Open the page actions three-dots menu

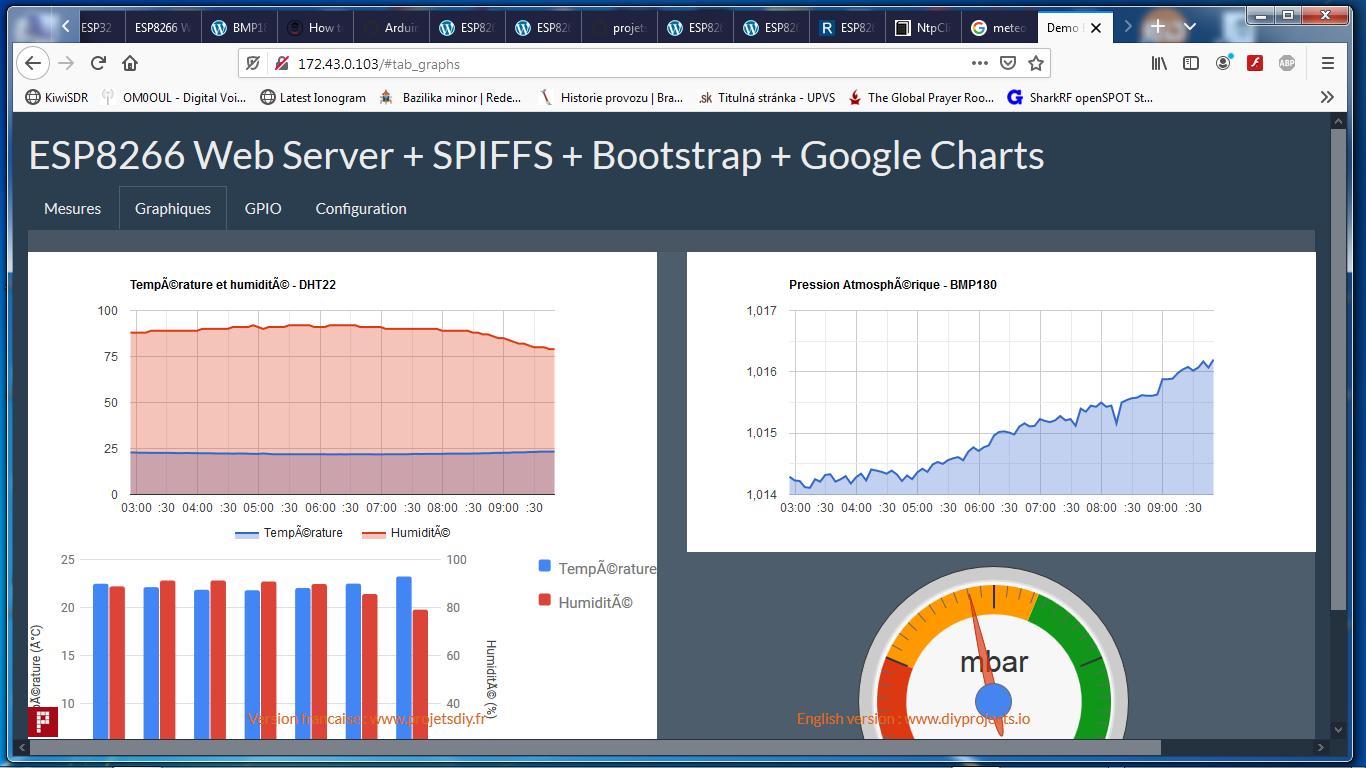click(x=979, y=63)
